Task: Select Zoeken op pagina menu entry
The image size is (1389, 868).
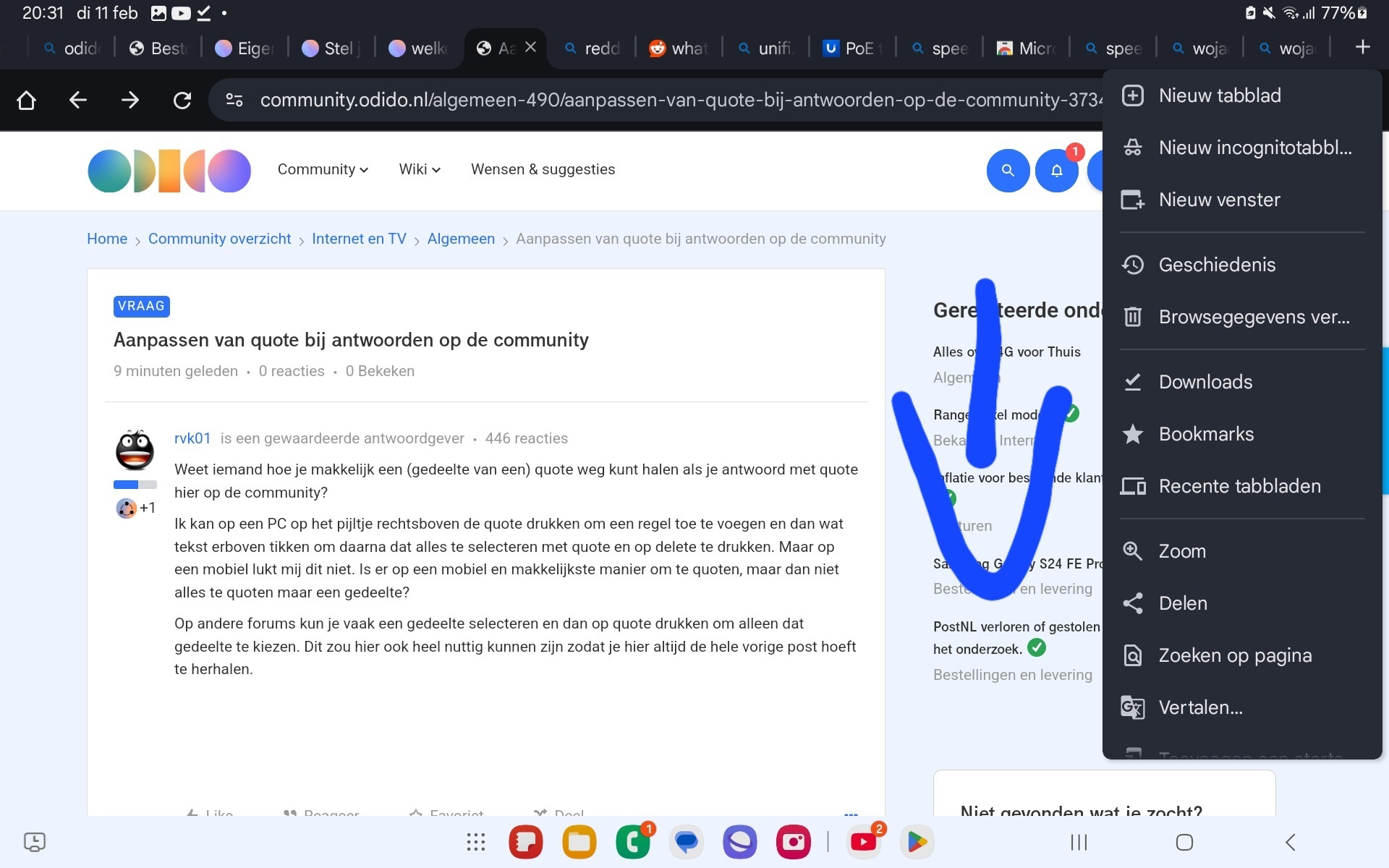Action: [x=1242, y=655]
